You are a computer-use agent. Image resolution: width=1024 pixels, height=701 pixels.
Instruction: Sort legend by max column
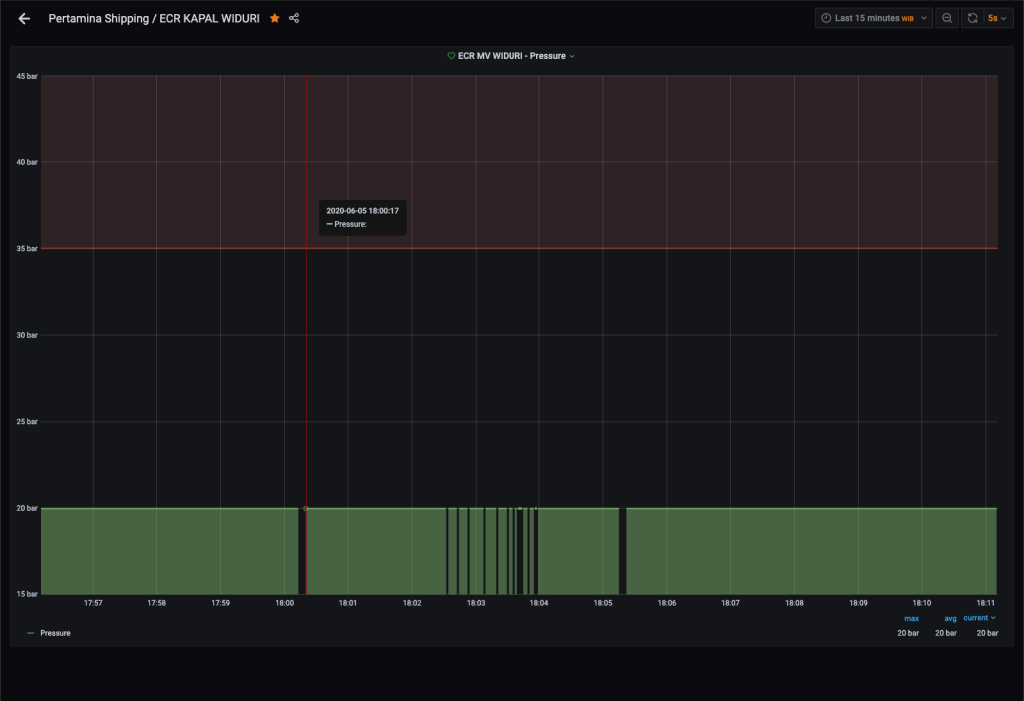[x=911, y=619]
